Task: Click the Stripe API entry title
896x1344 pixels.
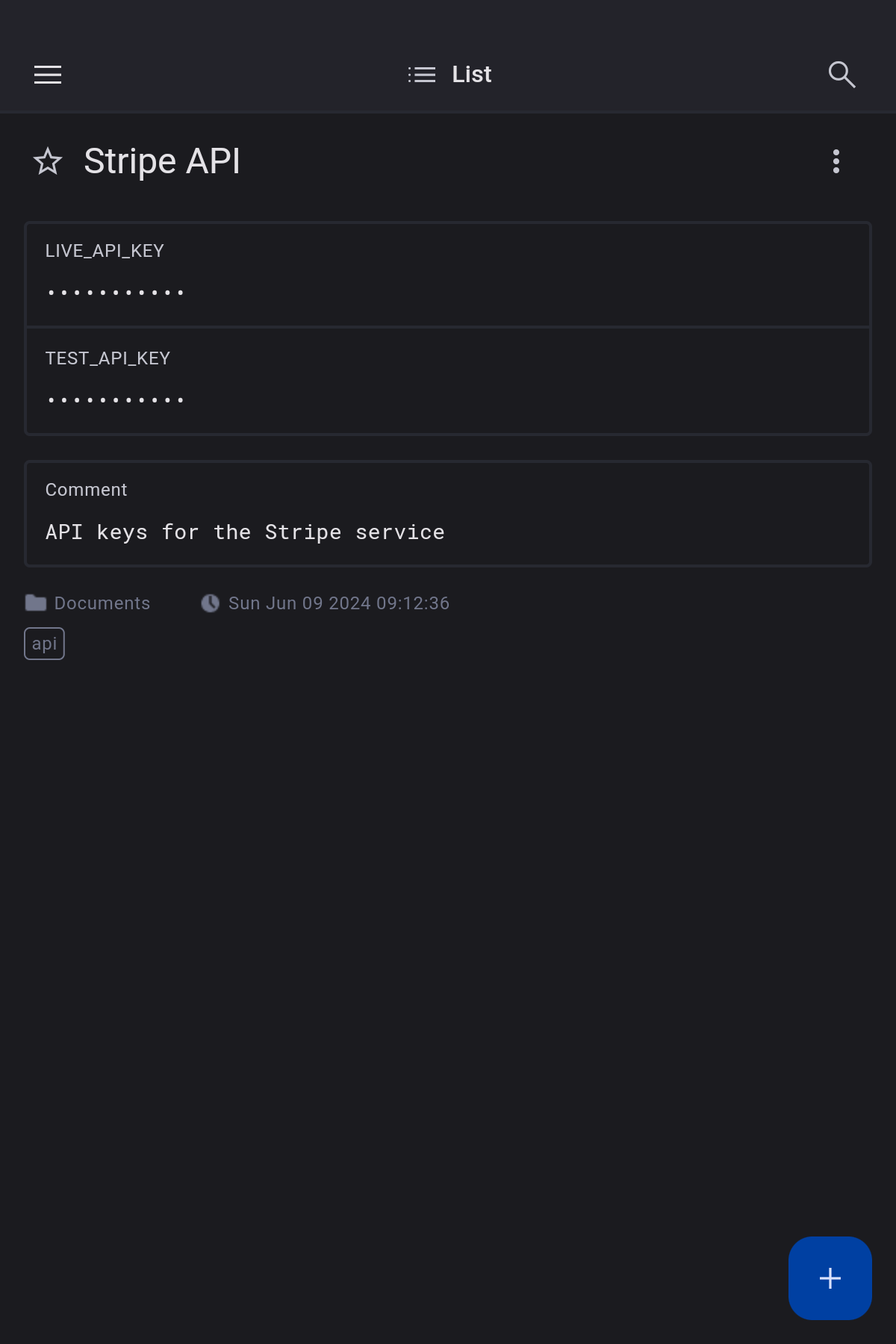Action: tap(162, 161)
